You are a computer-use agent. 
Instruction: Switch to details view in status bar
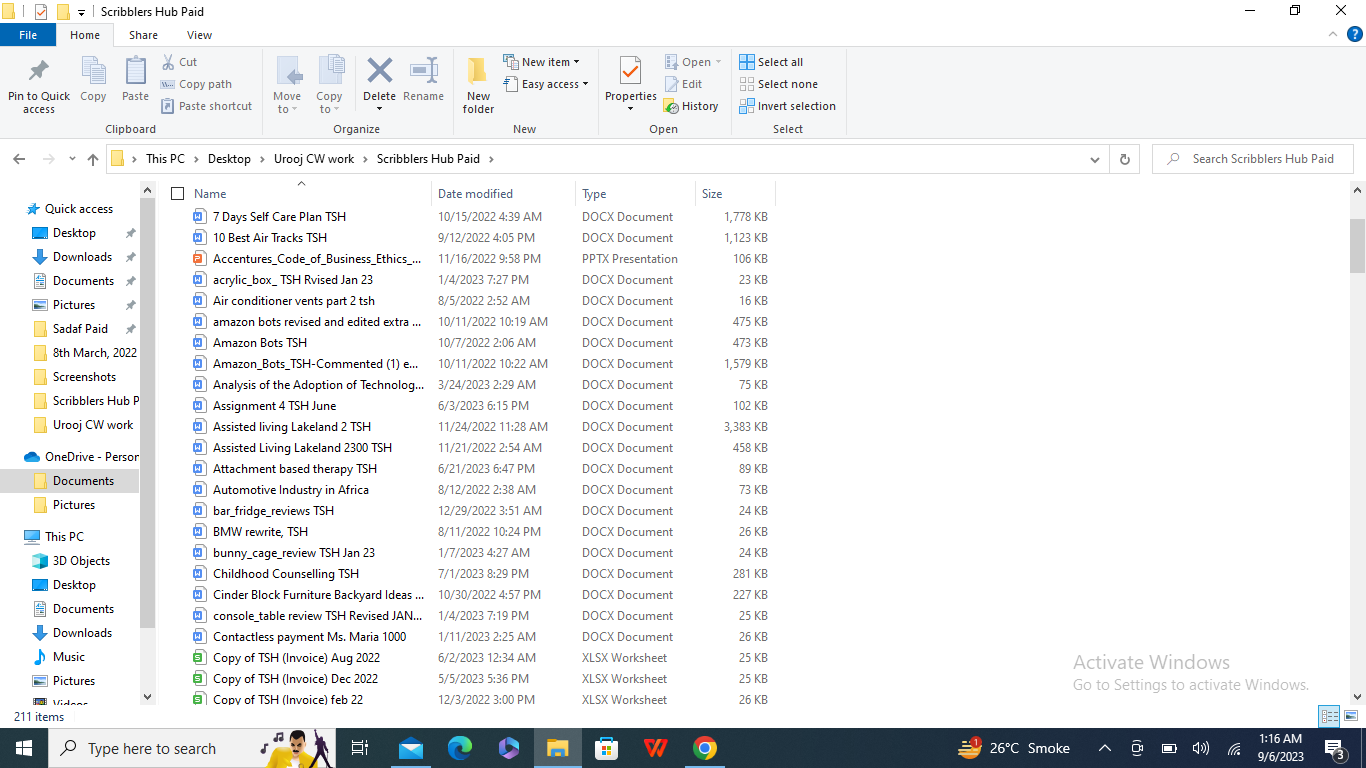[1329, 716]
